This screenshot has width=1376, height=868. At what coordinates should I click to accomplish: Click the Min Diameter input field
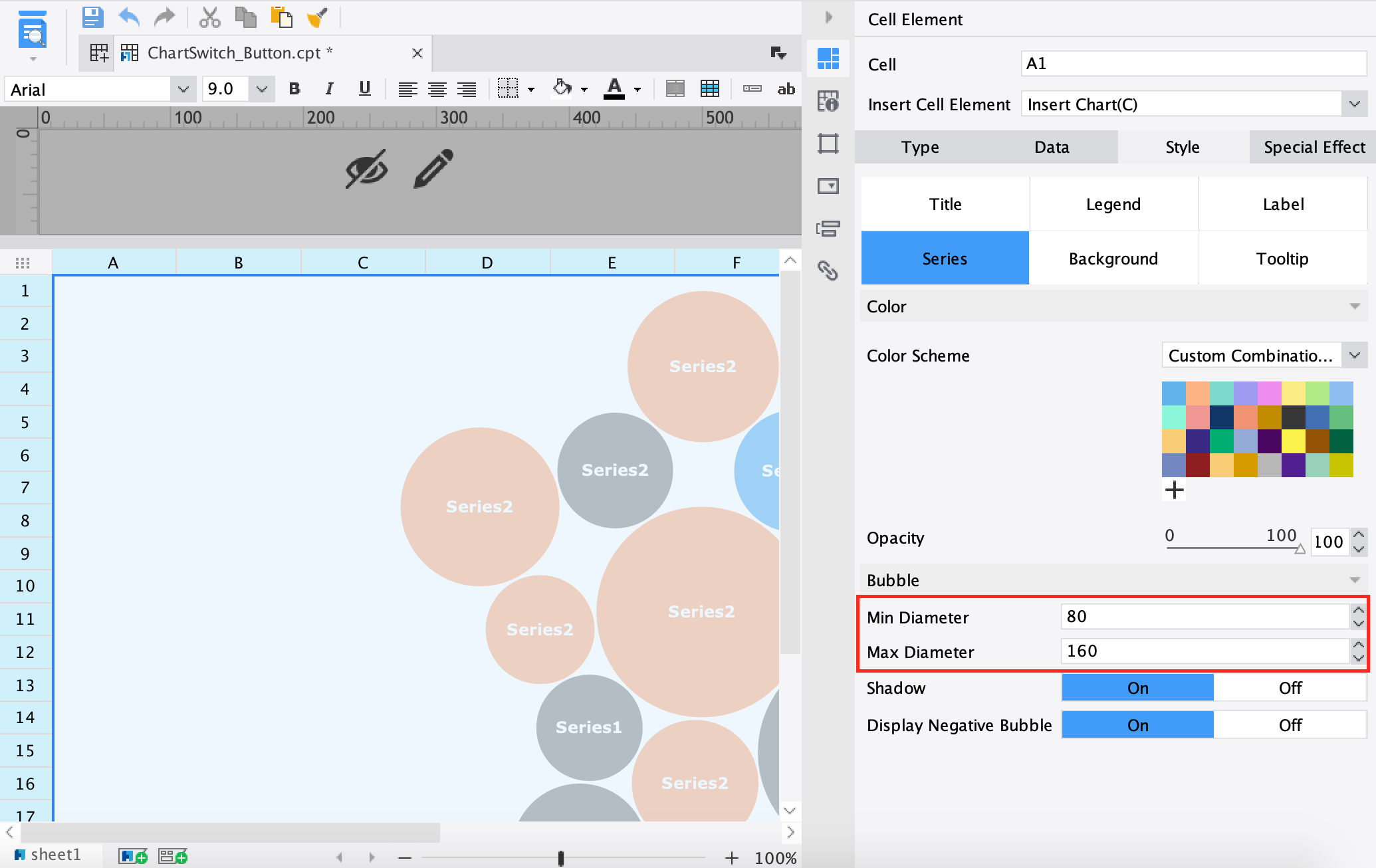tap(1203, 617)
